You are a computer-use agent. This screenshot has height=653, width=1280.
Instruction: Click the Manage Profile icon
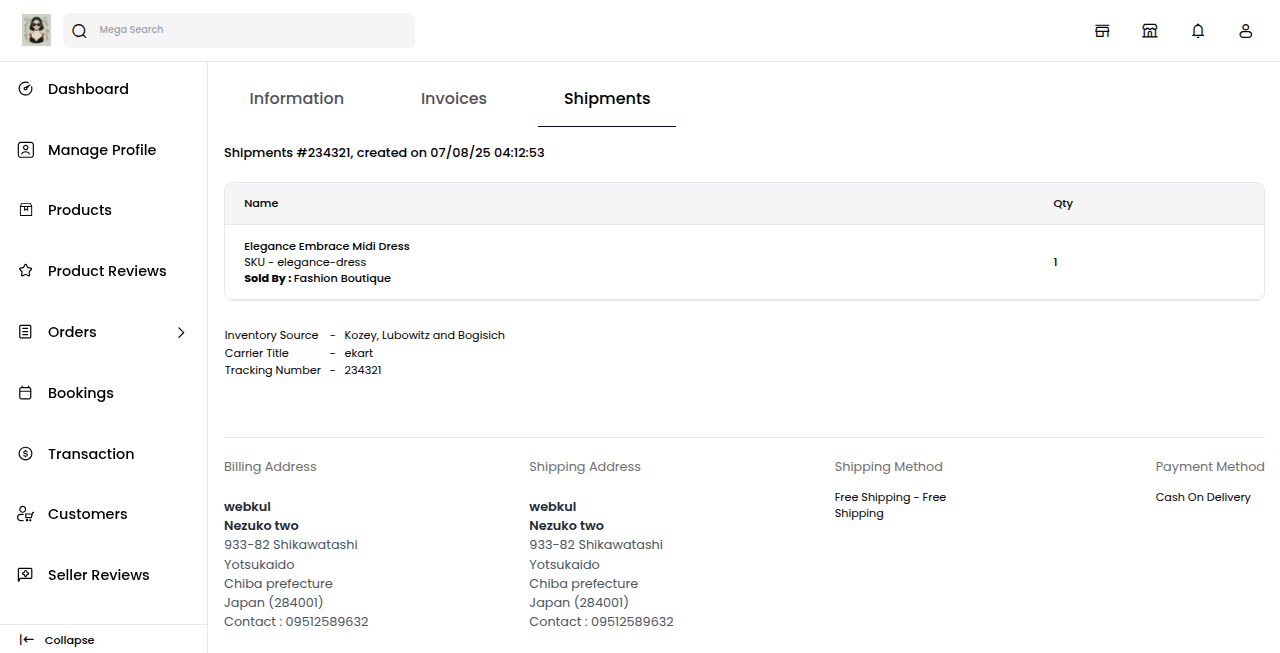(x=26, y=150)
